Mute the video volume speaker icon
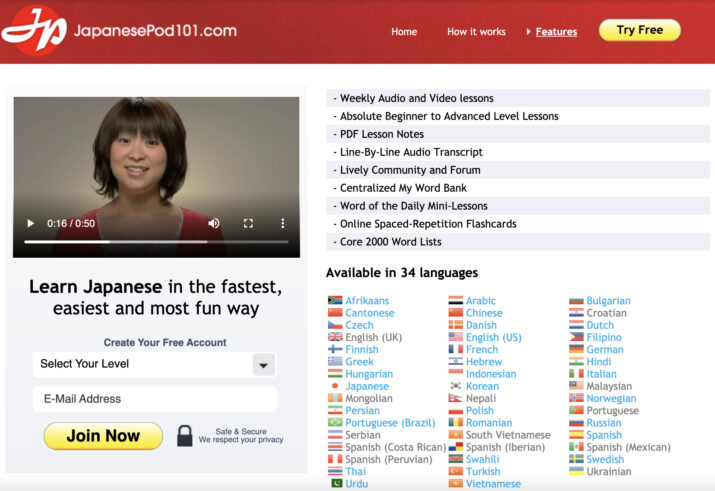Screen dimensions: 715x491 point(213,223)
